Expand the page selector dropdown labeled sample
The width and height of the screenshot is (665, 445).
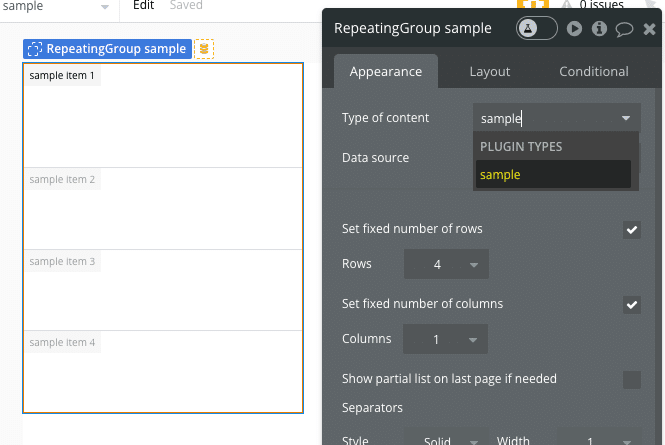click(x=57, y=7)
